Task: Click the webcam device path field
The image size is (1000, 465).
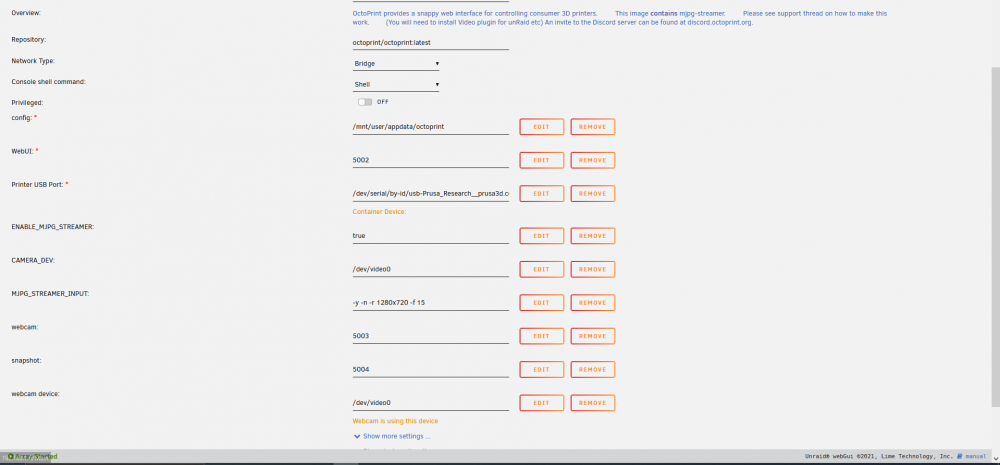Action: coord(430,403)
